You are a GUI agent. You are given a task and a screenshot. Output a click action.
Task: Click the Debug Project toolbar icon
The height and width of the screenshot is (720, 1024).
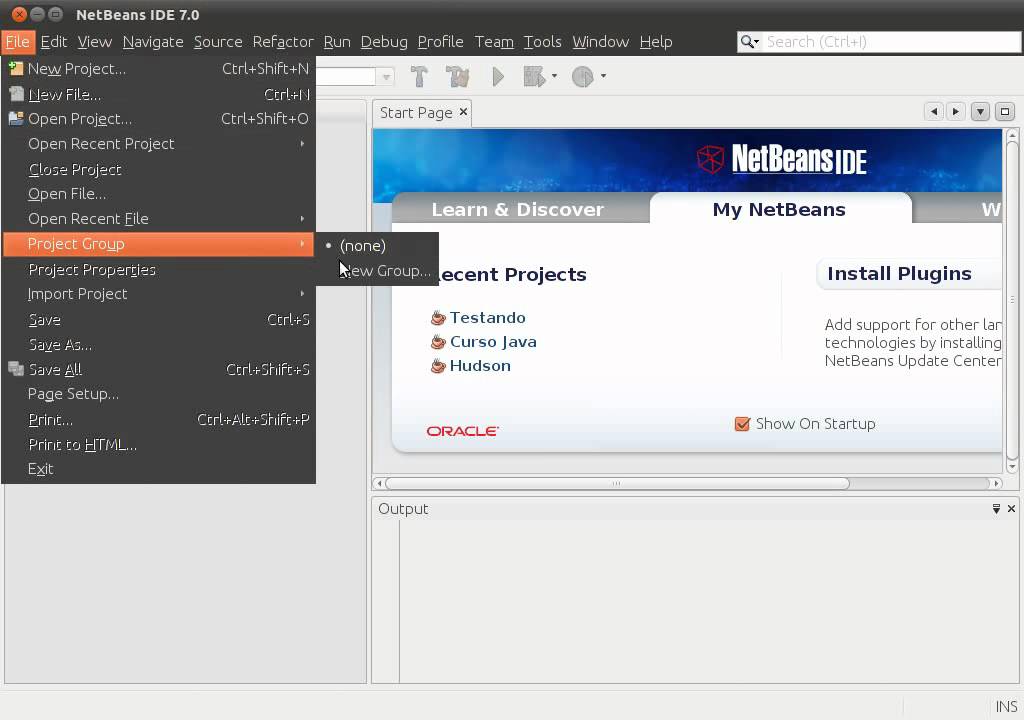pyautogui.click(x=534, y=76)
